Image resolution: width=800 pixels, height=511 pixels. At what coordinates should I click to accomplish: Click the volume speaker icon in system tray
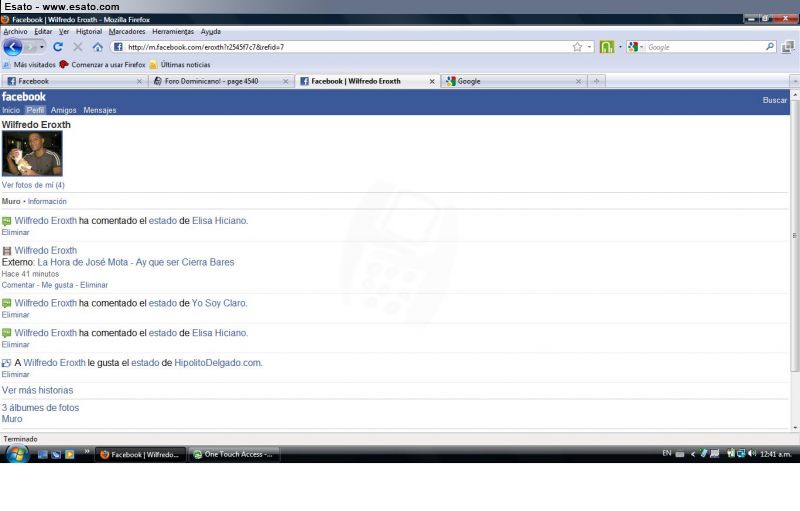[x=751, y=454]
